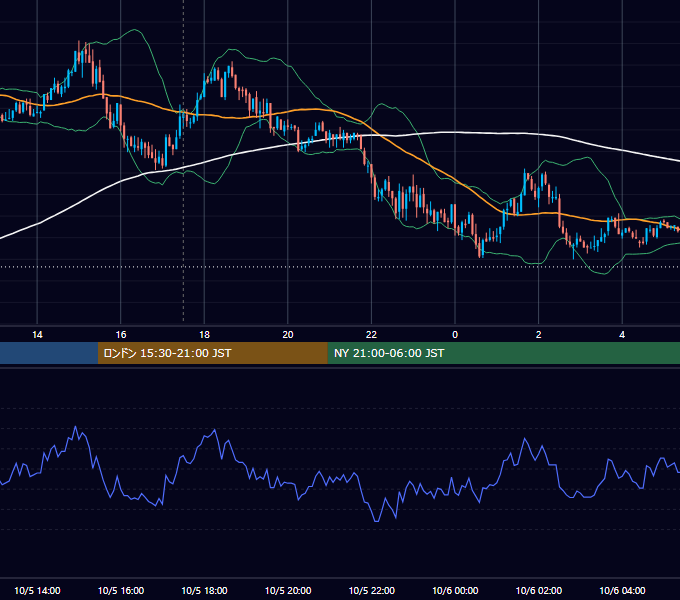Click the '16' hour label on price chart axis
Image resolution: width=680 pixels, height=600 pixels.
click(121, 335)
